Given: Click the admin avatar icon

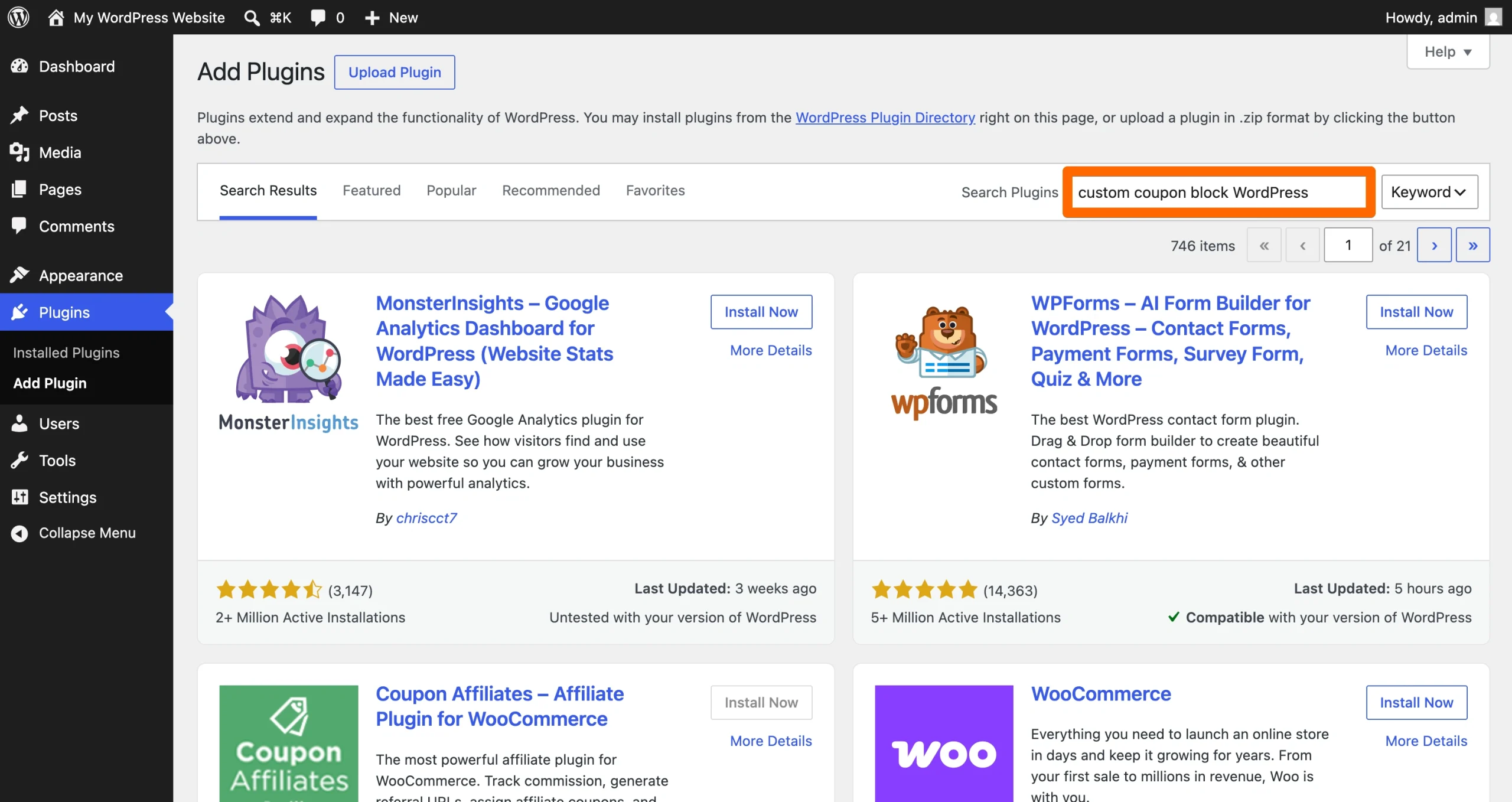Looking at the screenshot, I should point(1494,17).
